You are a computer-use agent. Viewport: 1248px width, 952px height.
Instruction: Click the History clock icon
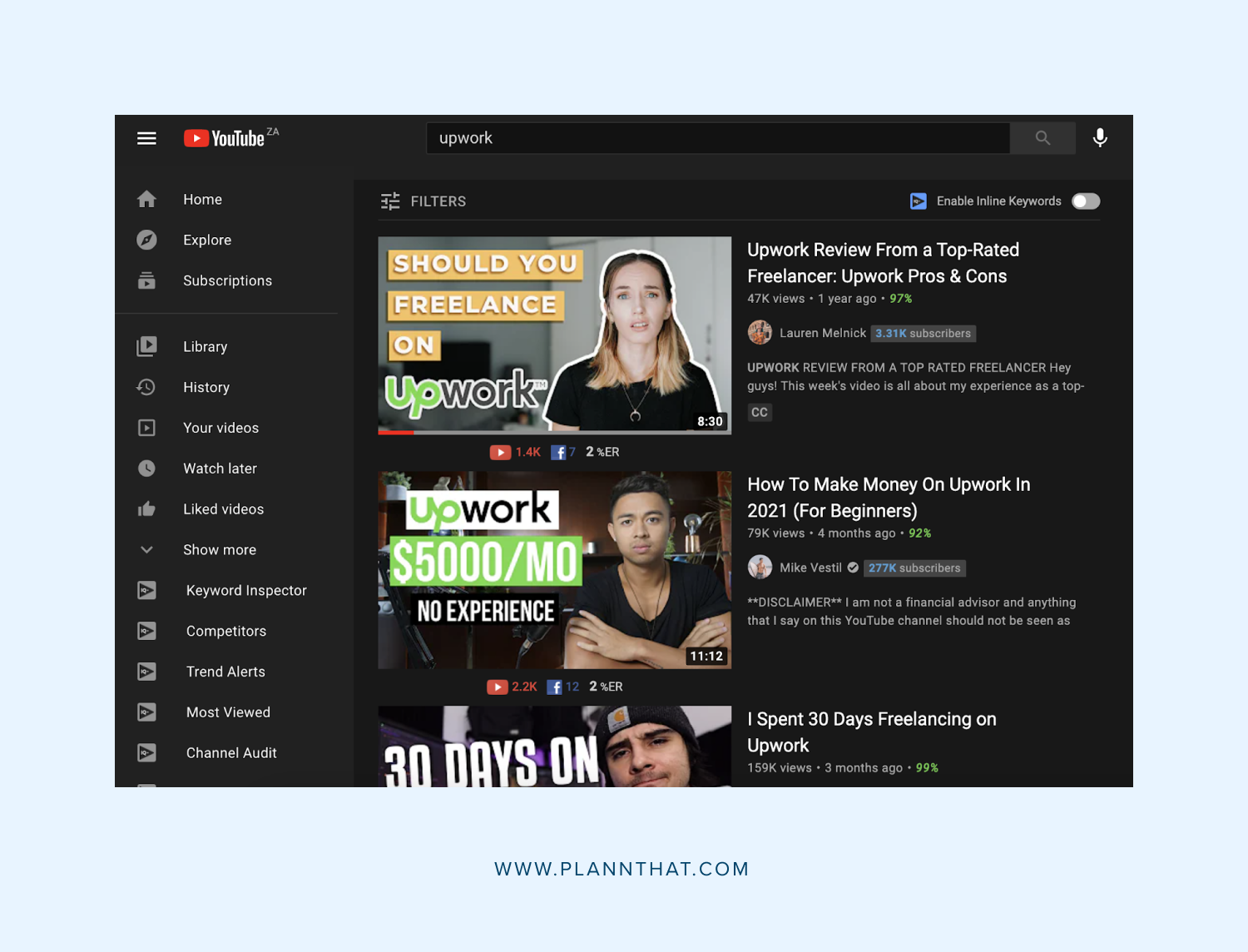pos(146,387)
